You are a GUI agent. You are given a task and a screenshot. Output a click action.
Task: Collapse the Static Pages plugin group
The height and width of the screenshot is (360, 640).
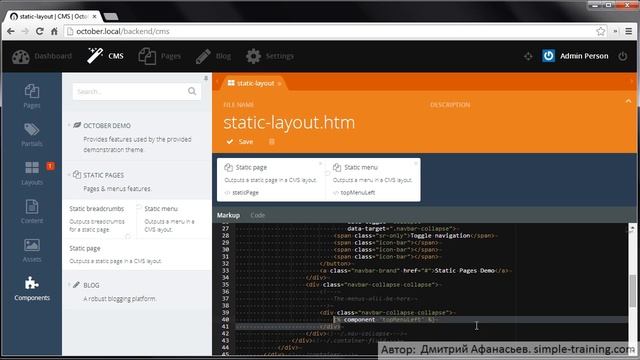click(x=69, y=175)
